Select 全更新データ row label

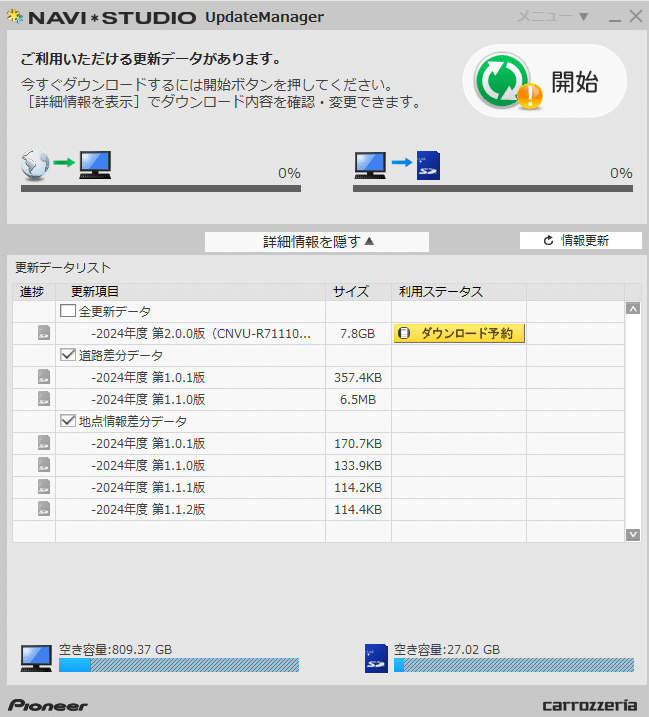click(115, 311)
